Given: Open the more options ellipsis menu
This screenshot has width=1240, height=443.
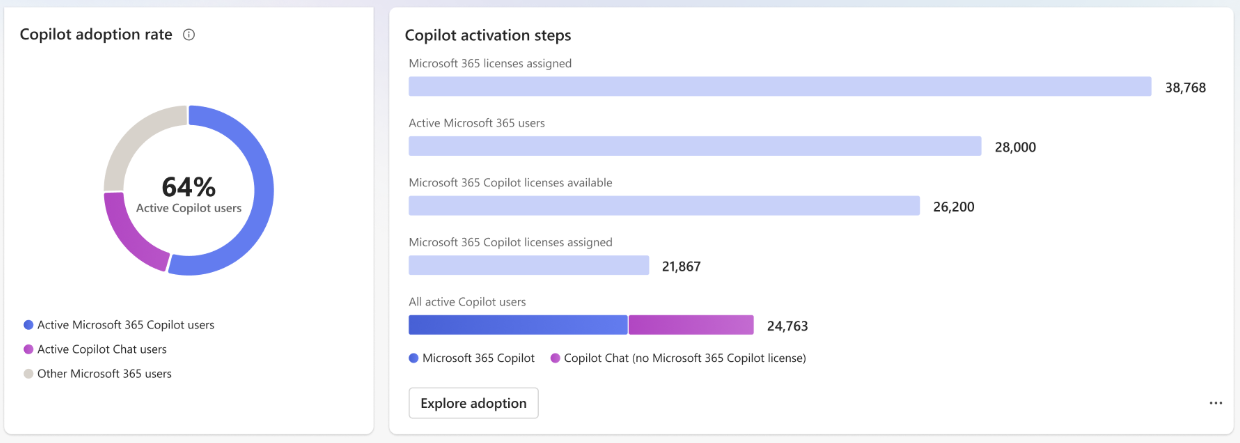Looking at the screenshot, I should pos(1215,403).
